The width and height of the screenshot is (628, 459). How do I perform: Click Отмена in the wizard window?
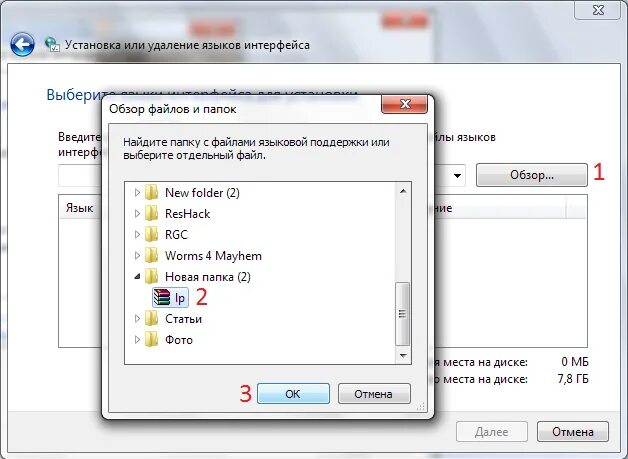pos(573,432)
